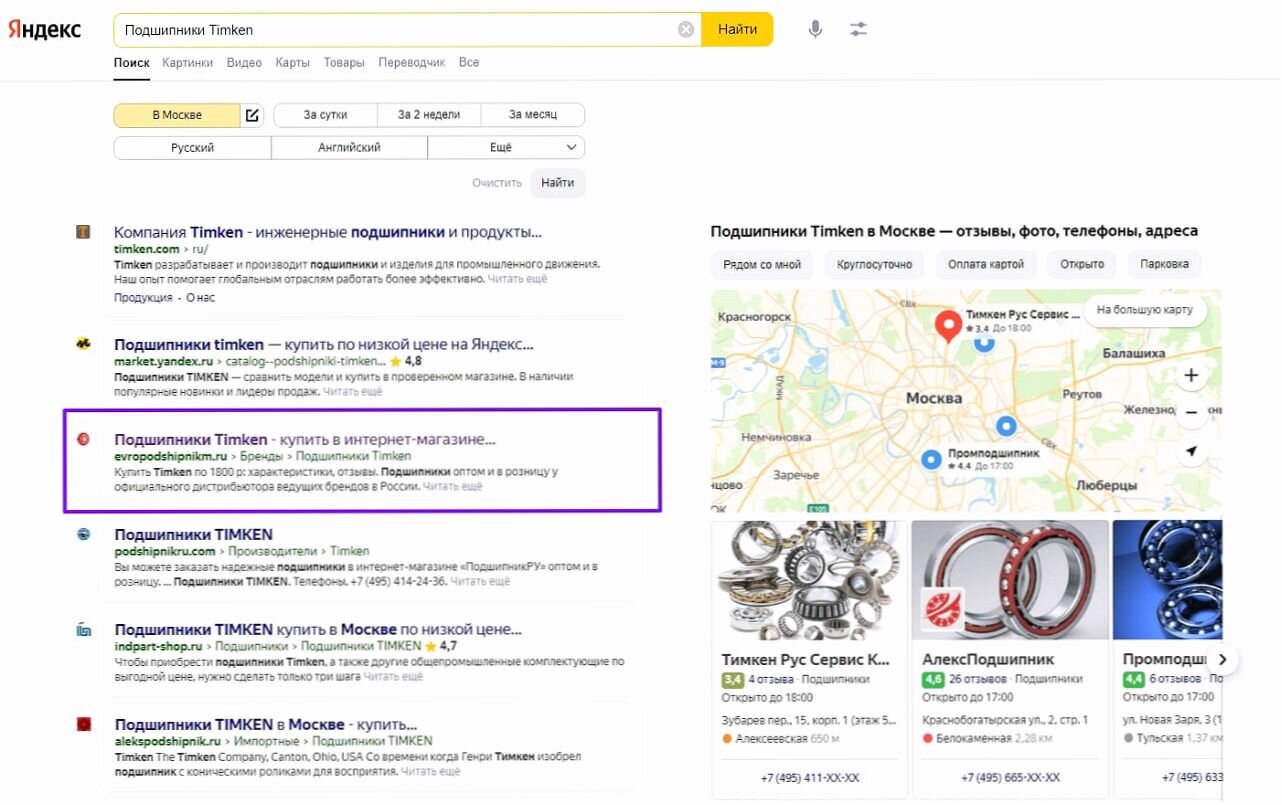Open Подшипники TIMKEN купить в Москве result
Viewport: 1282px width, 805px height.
click(x=318, y=630)
